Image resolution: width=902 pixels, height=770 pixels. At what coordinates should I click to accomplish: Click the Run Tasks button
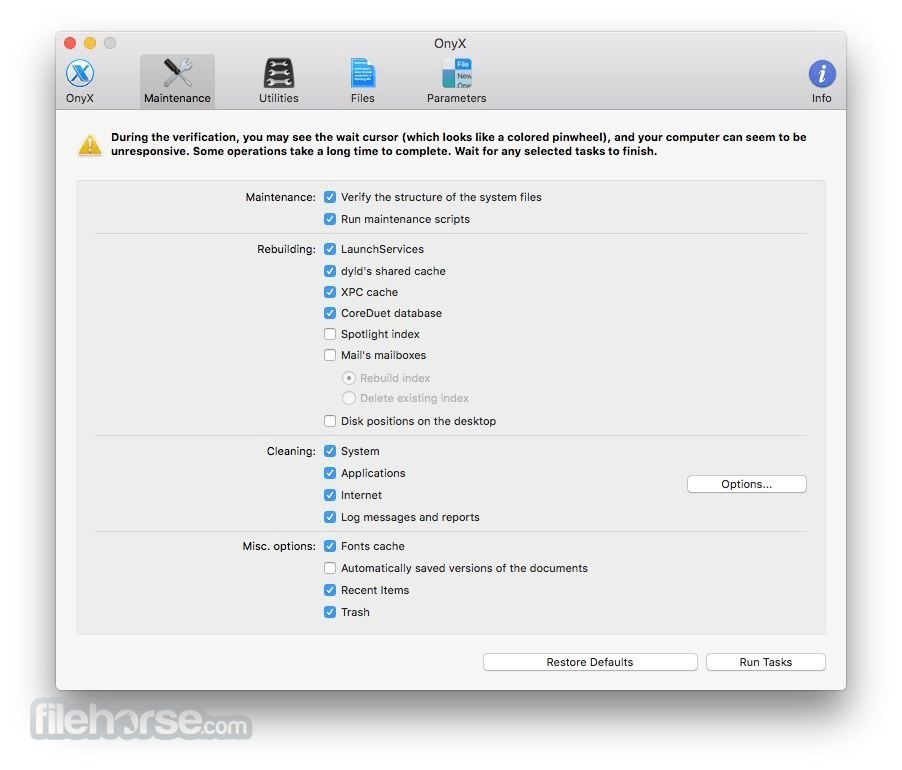point(766,662)
